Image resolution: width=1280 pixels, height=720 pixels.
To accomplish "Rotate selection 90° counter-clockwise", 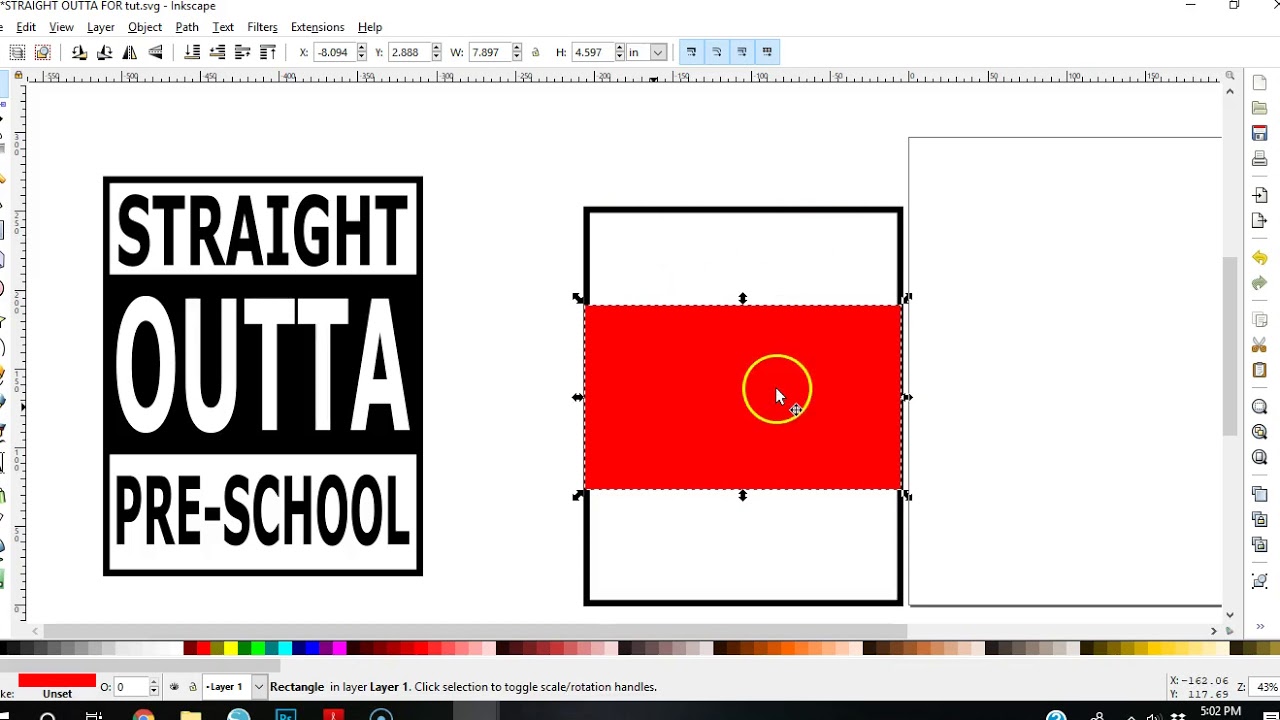I will pyautogui.click(x=79, y=52).
